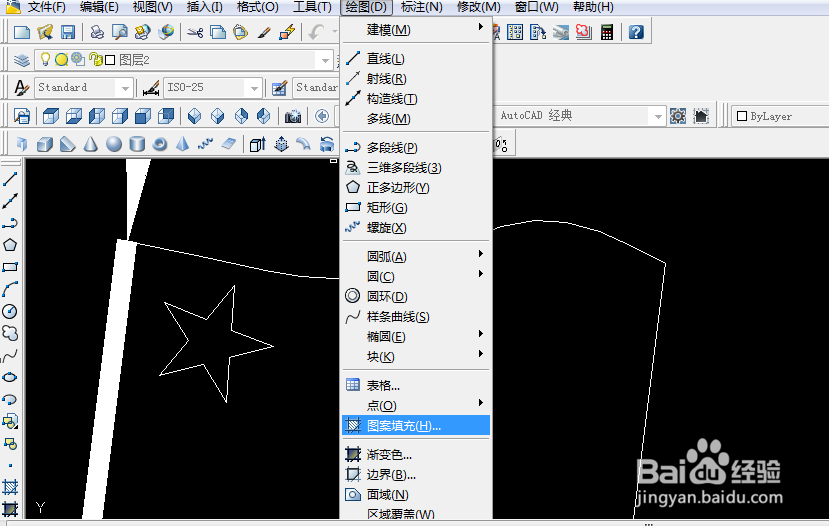Image resolution: width=829 pixels, height=526 pixels.
Task: Select the Sphere solid tool
Action: [114, 144]
